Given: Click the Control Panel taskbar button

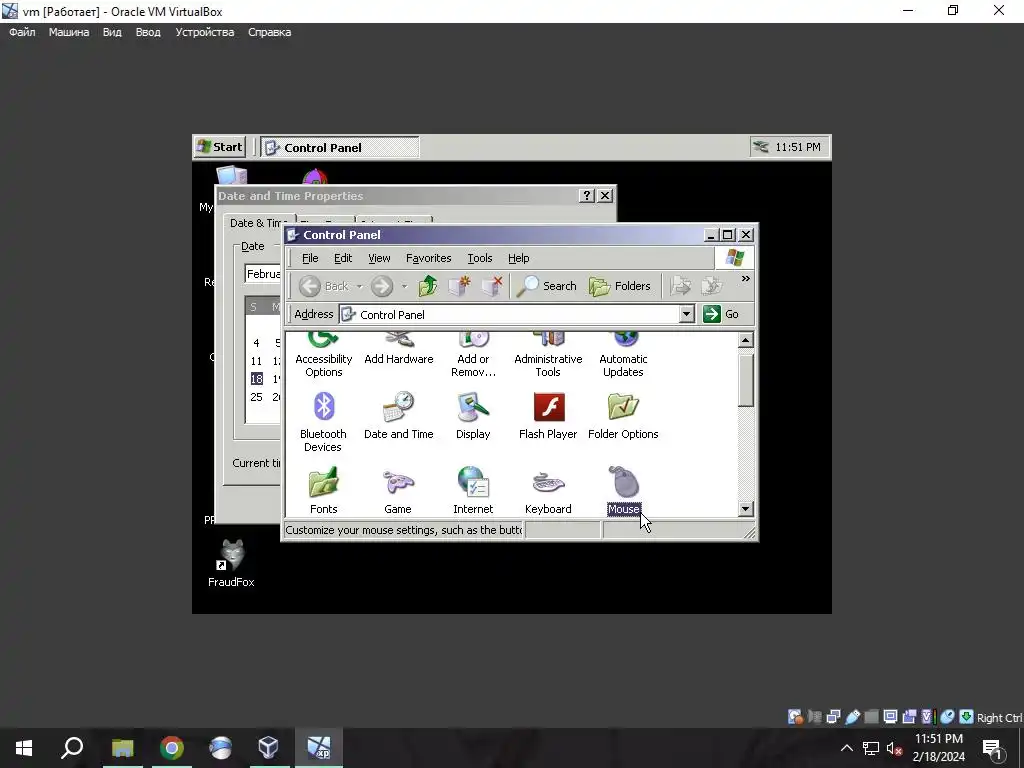Looking at the screenshot, I should click(x=340, y=148).
